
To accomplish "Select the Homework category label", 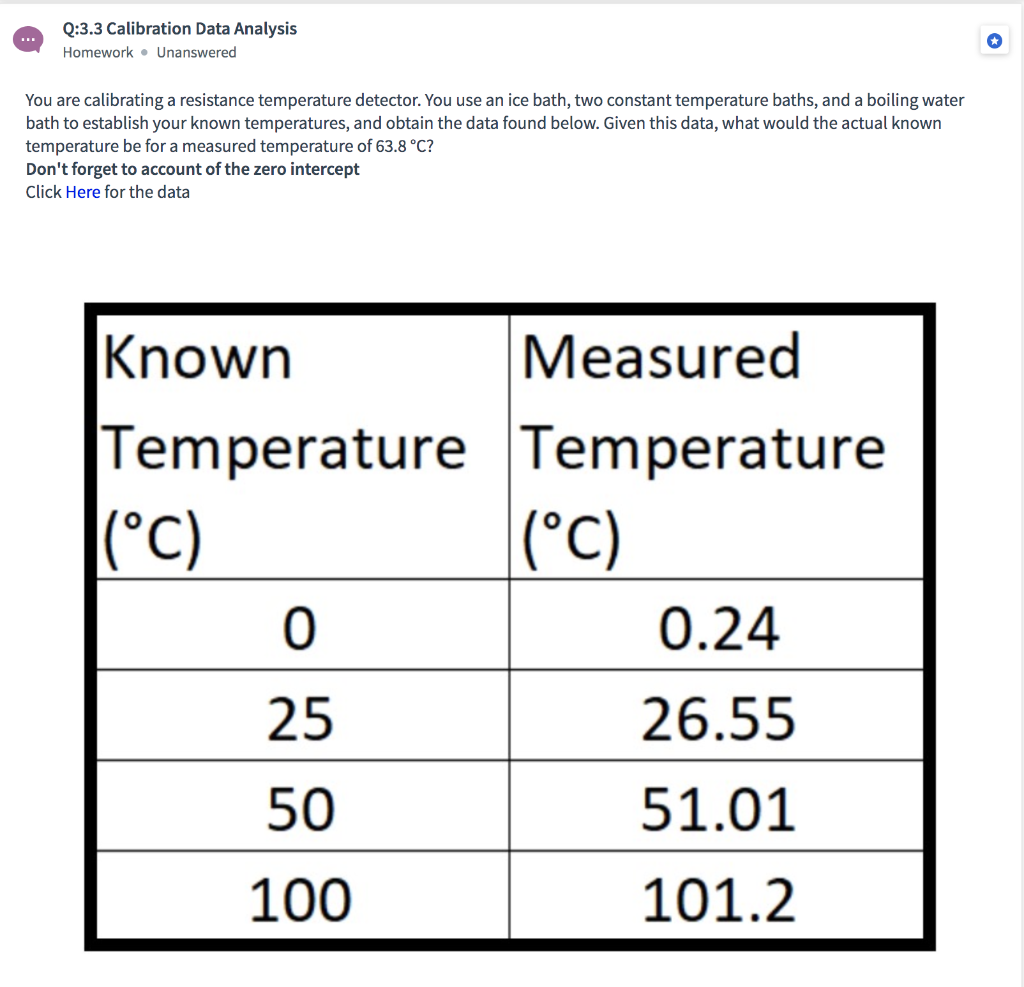I will click(97, 52).
